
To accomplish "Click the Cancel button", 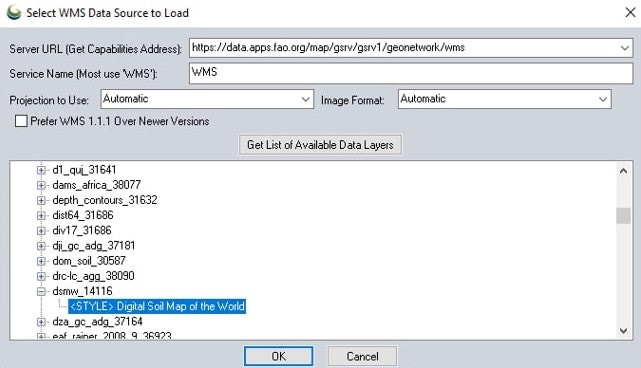I will coord(362,356).
